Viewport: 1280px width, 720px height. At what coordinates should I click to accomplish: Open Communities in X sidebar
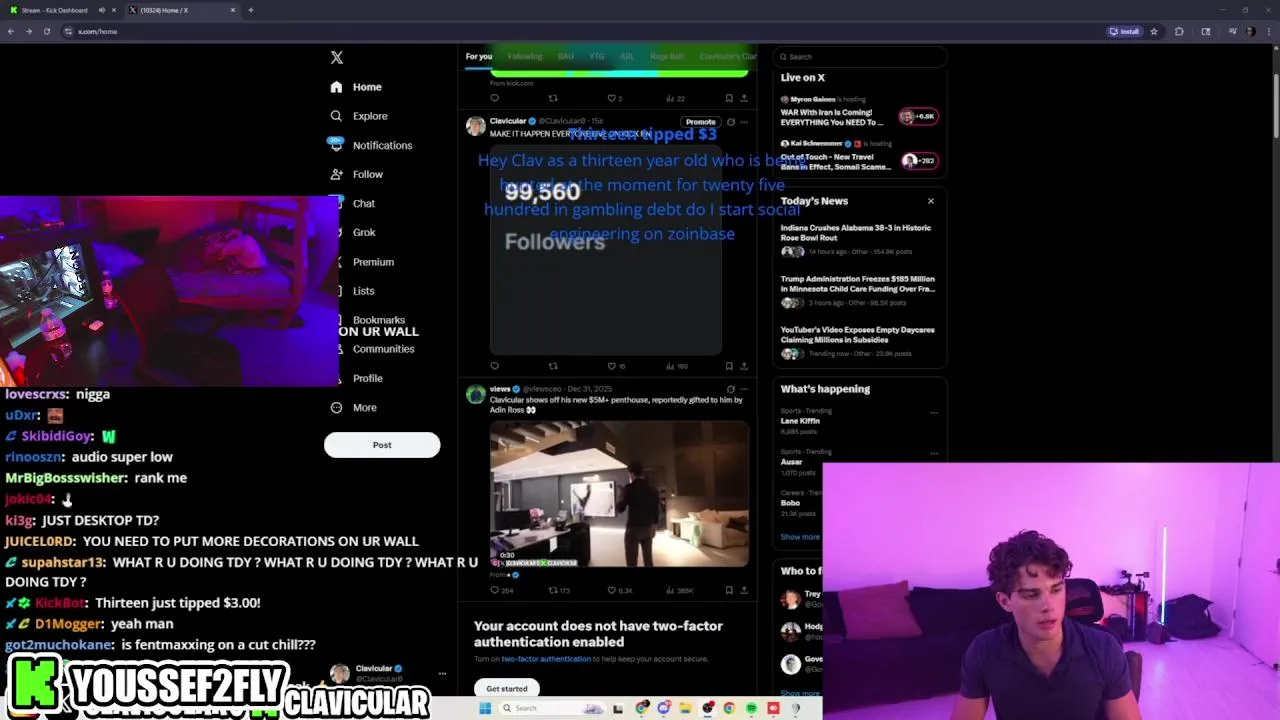(382, 349)
